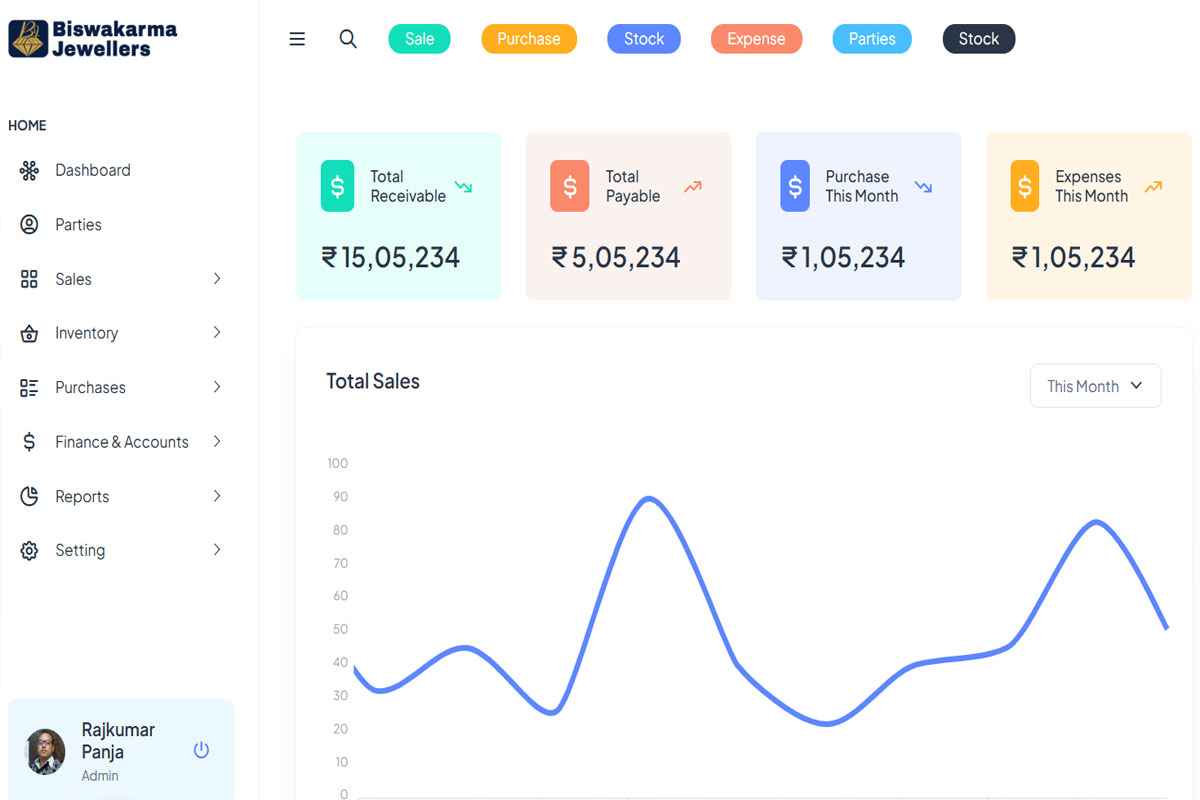Expand the Sales submenu chevron
1200x800 pixels.
click(217, 279)
